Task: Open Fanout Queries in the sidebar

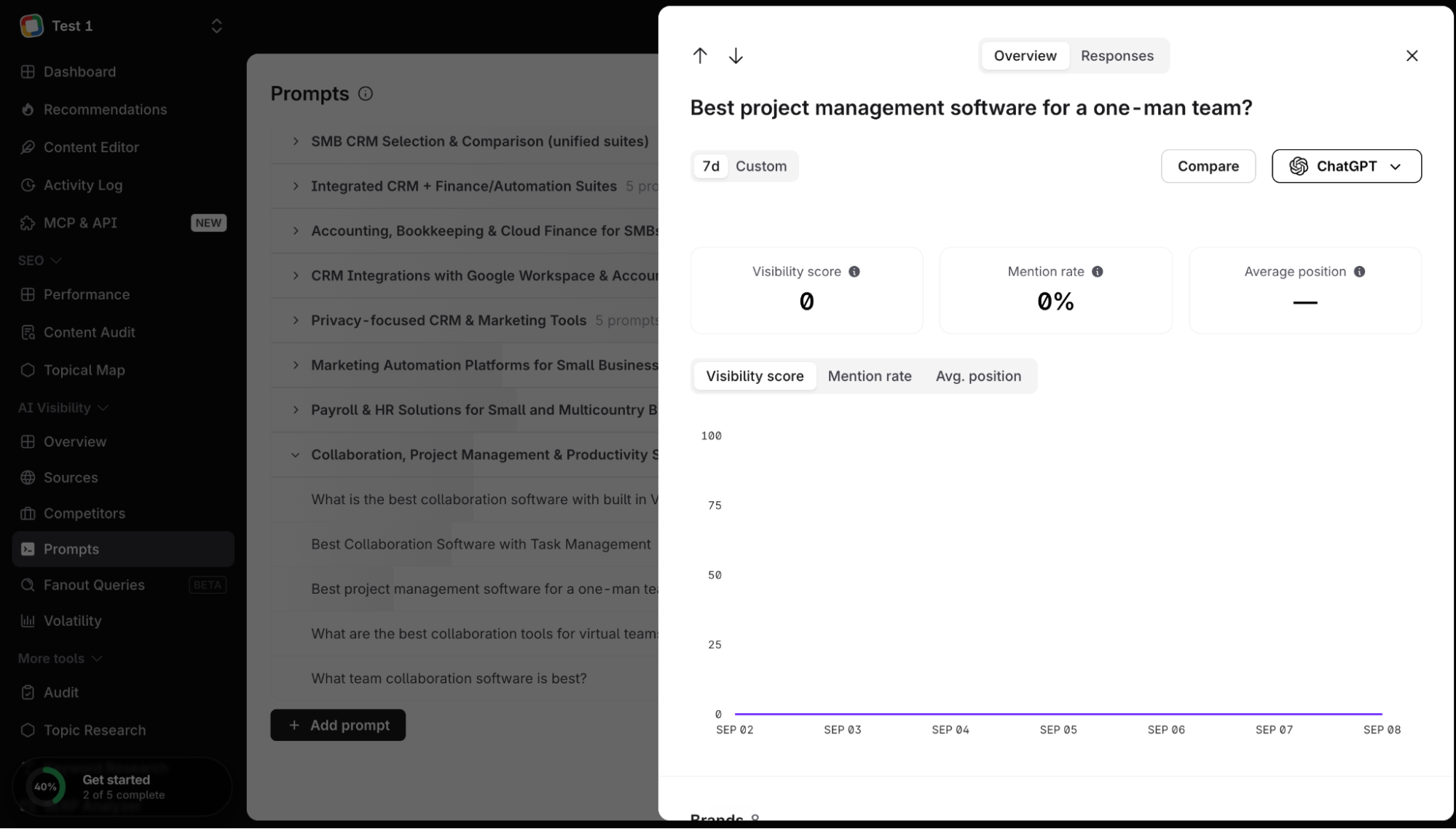Action: 122,585
